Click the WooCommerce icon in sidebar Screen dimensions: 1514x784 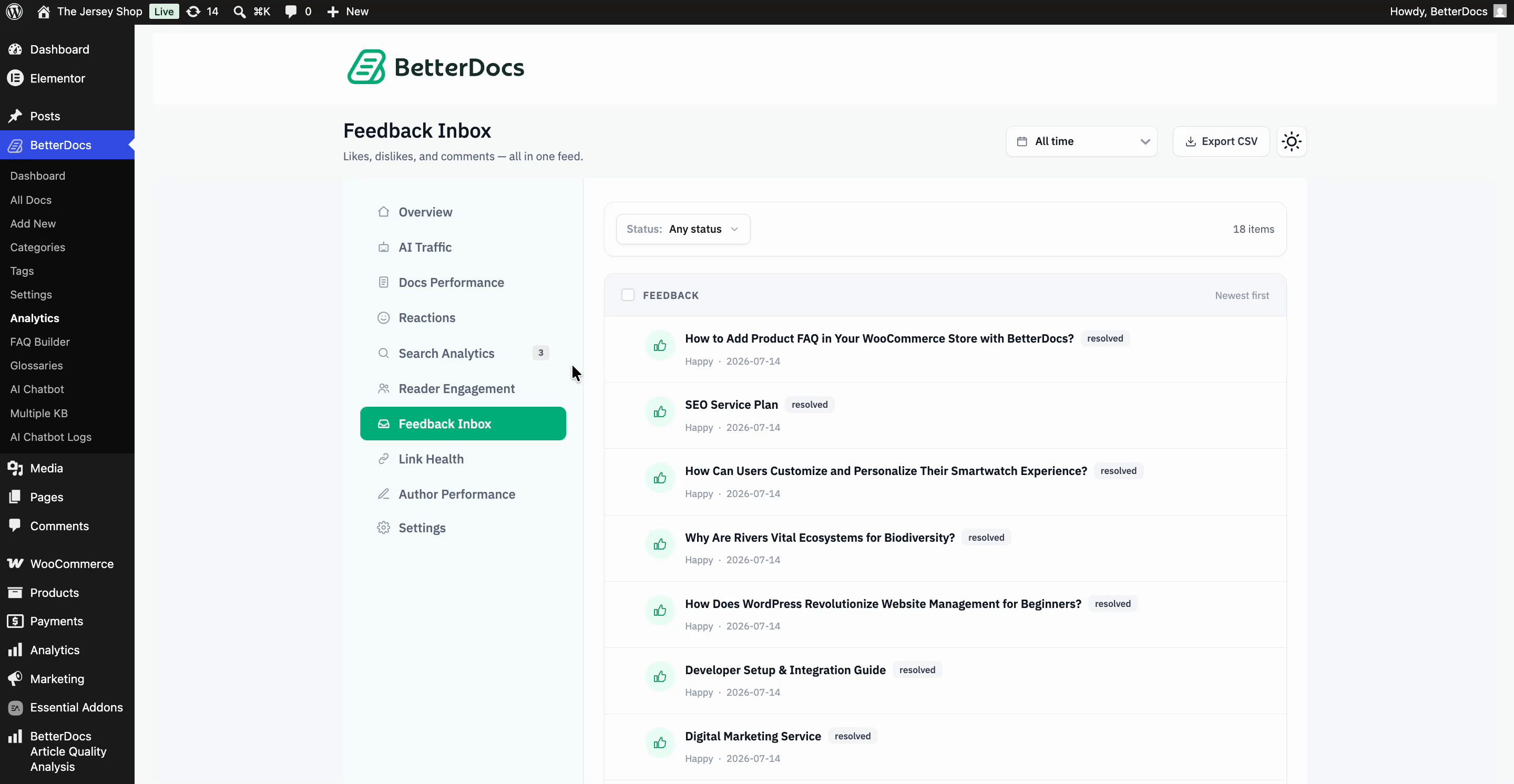pyautogui.click(x=15, y=564)
